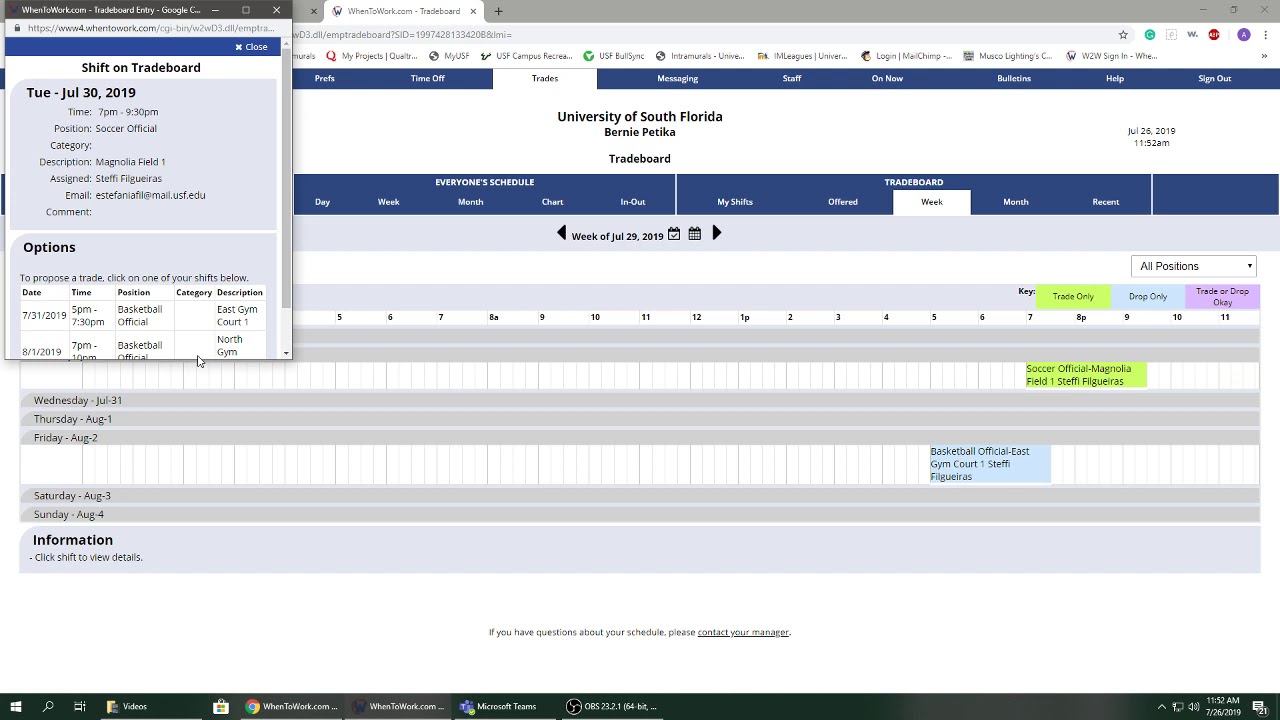Open the Help tab
Screen dimensions: 1280x720
[1115, 78]
